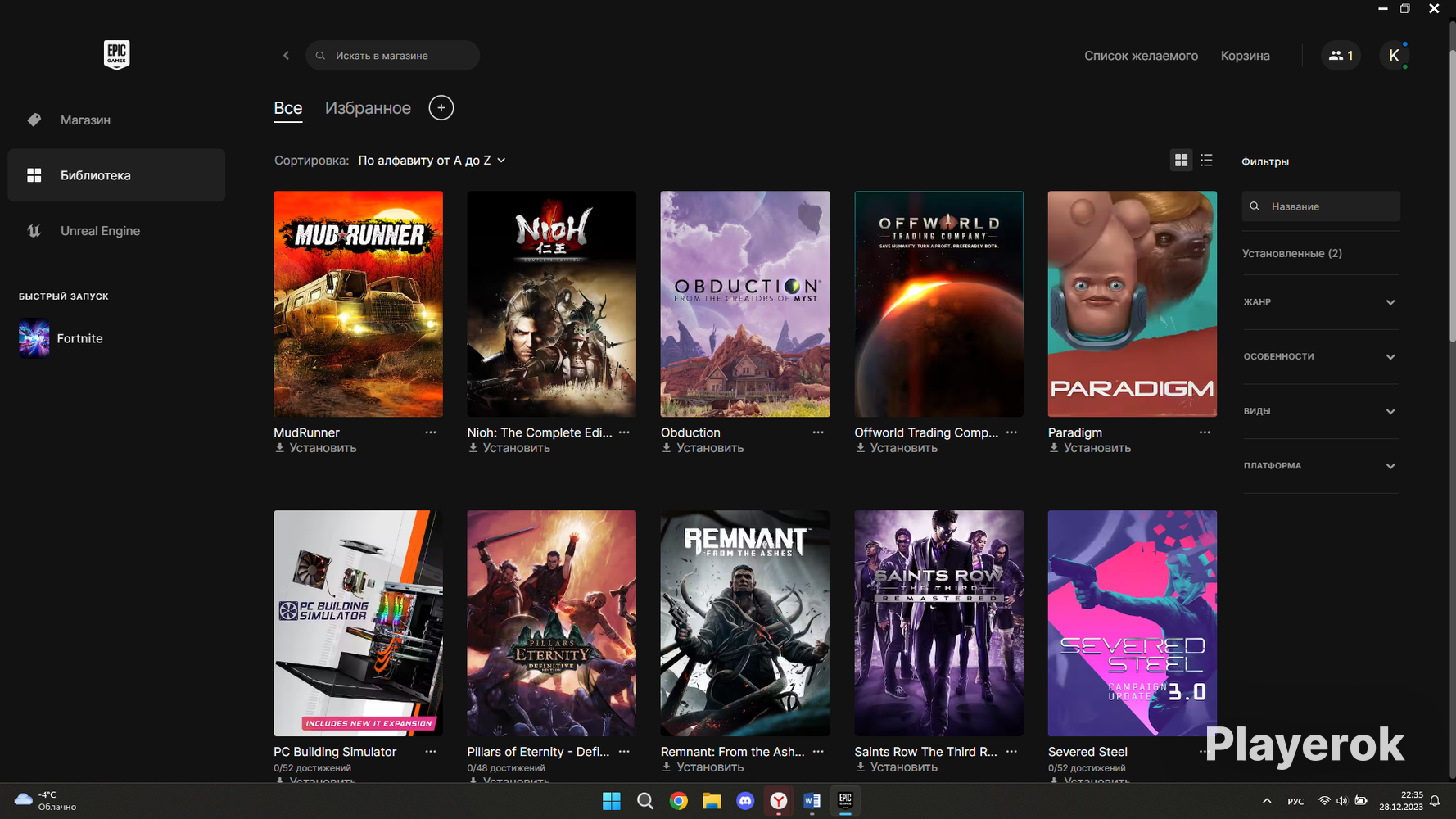Open options menu for Paradigm
Image resolution: width=1456 pixels, height=819 pixels.
coord(1205,432)
